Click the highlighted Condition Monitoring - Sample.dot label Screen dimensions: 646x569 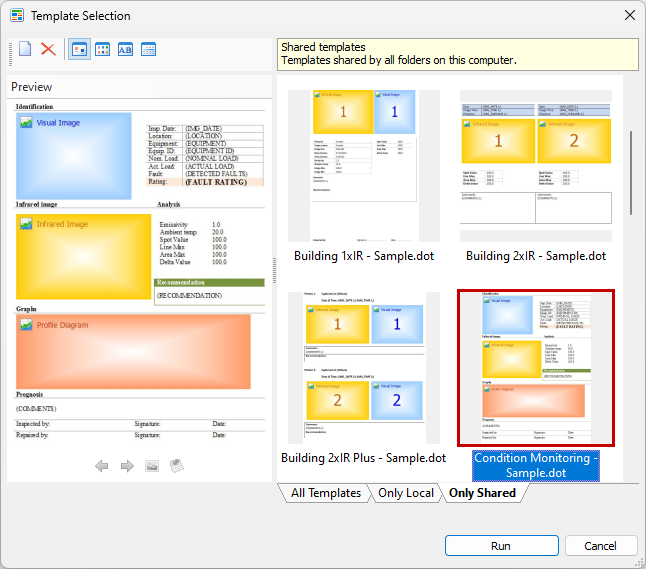pyautogui.click(x=536, y=466)
